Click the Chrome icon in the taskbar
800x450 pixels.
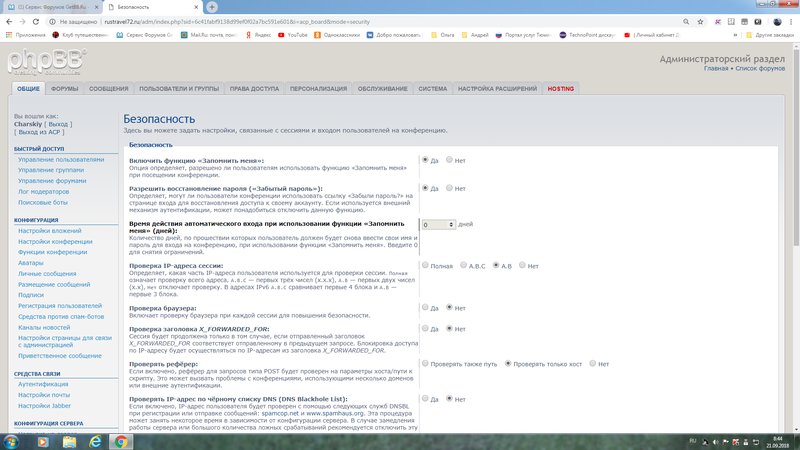122,440
